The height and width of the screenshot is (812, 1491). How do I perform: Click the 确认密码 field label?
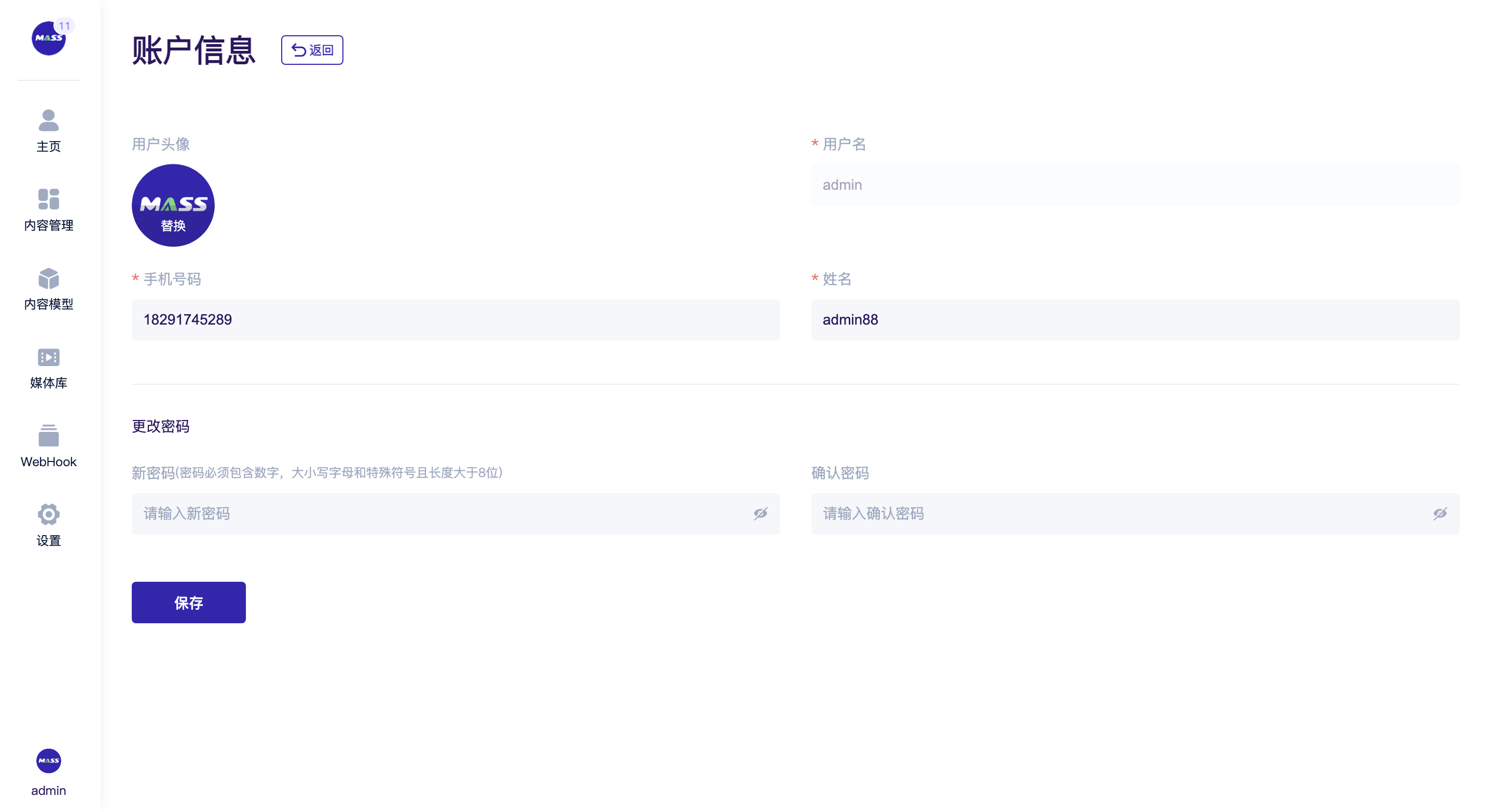(x=840, y=473)
